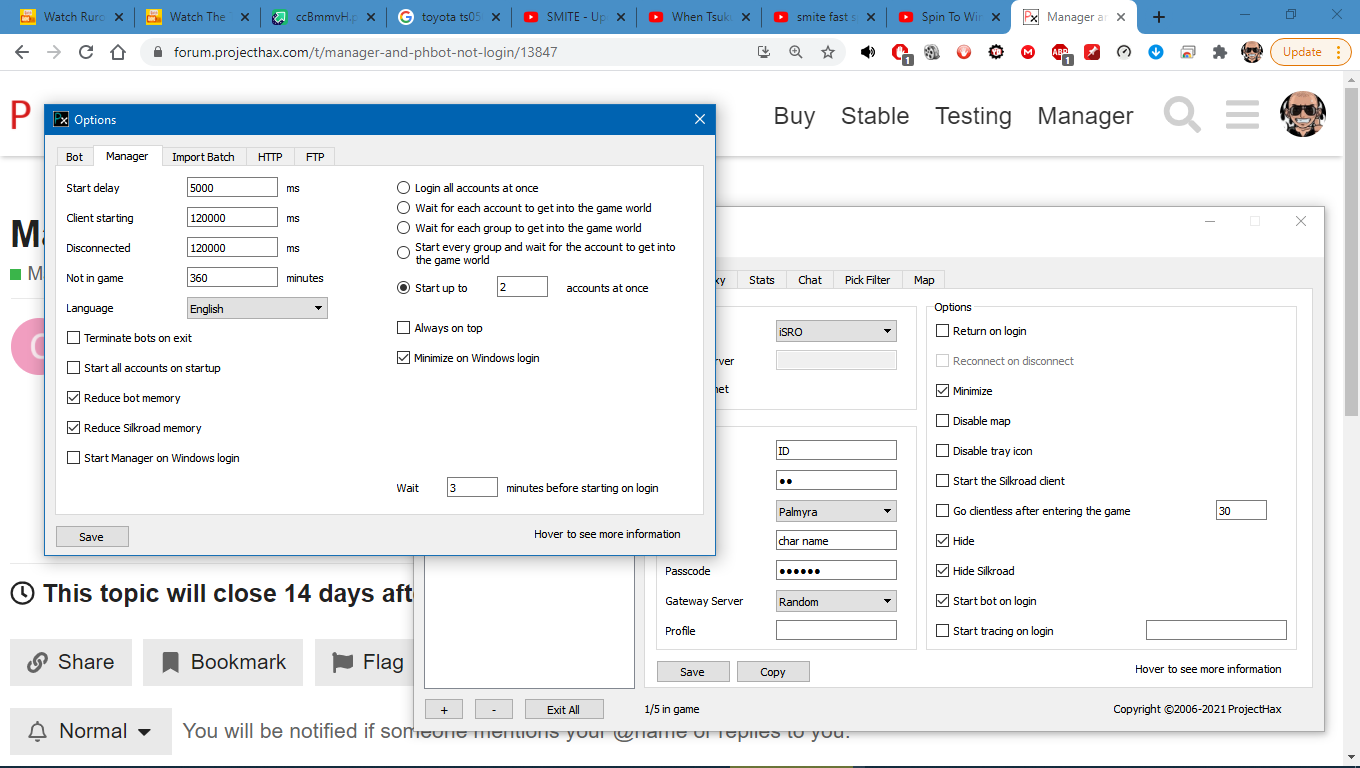Go to the browser home icon
This screenshot has height=768, width=1360.
point(118,52)
